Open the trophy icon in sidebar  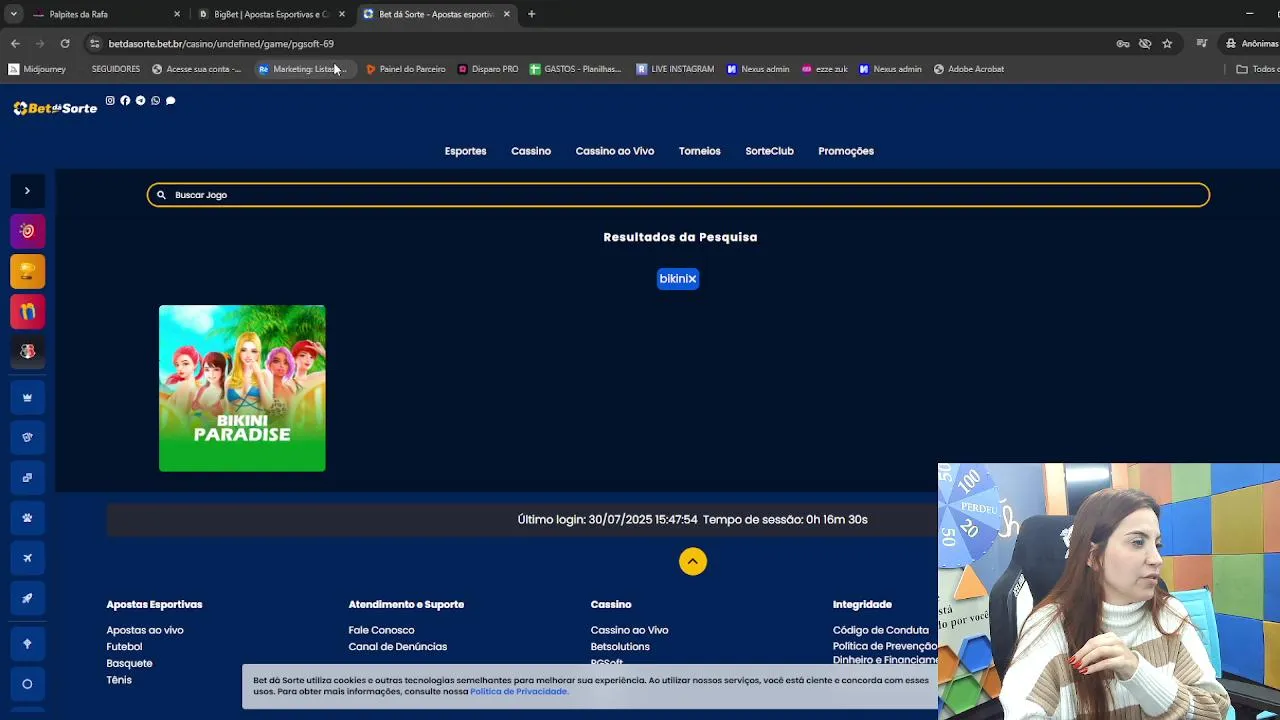(x=27, y=271)
